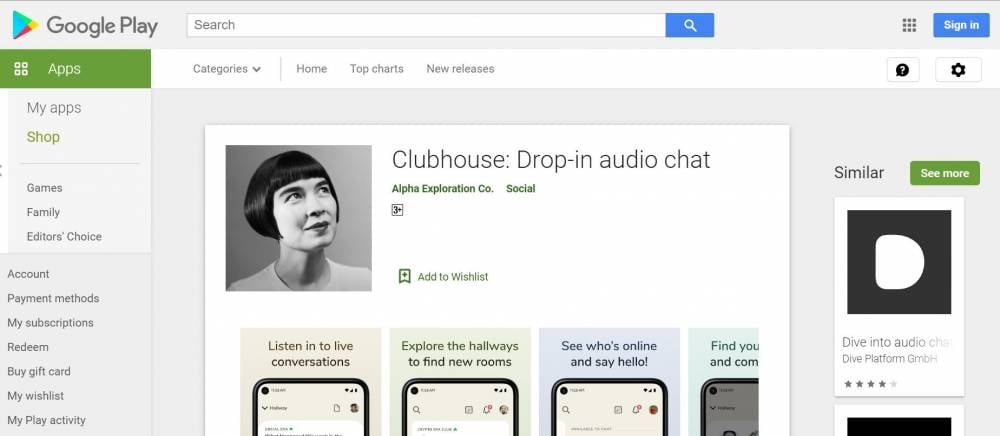This screenshot has width=1000, height=436.
Task: Open the Google apps grid icon
Action: coord(909,25)
